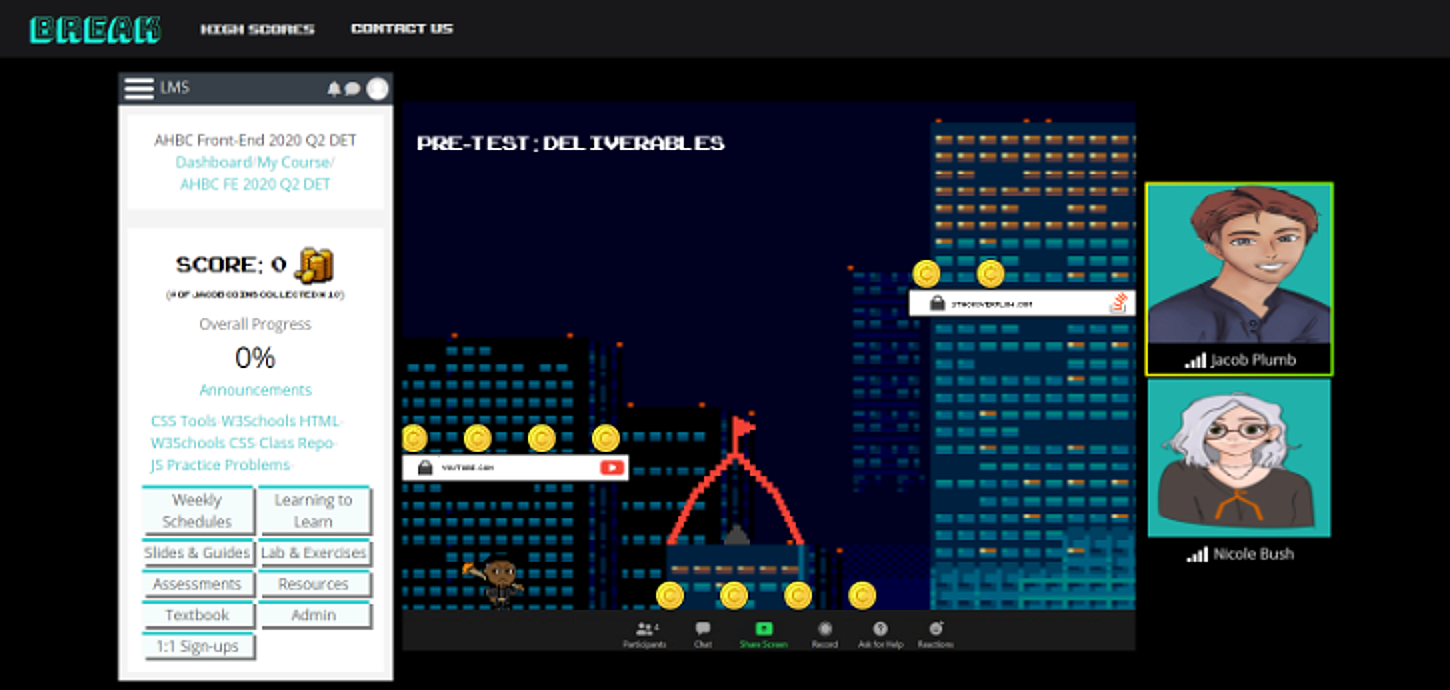Image resolution: width=1450 pixels, height=690 pixels.
Task: Open the CSS Tools link
Action: coord(183,421)
